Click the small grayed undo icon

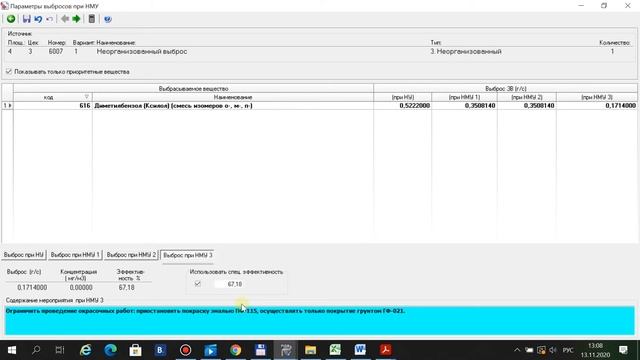[49, 19]
